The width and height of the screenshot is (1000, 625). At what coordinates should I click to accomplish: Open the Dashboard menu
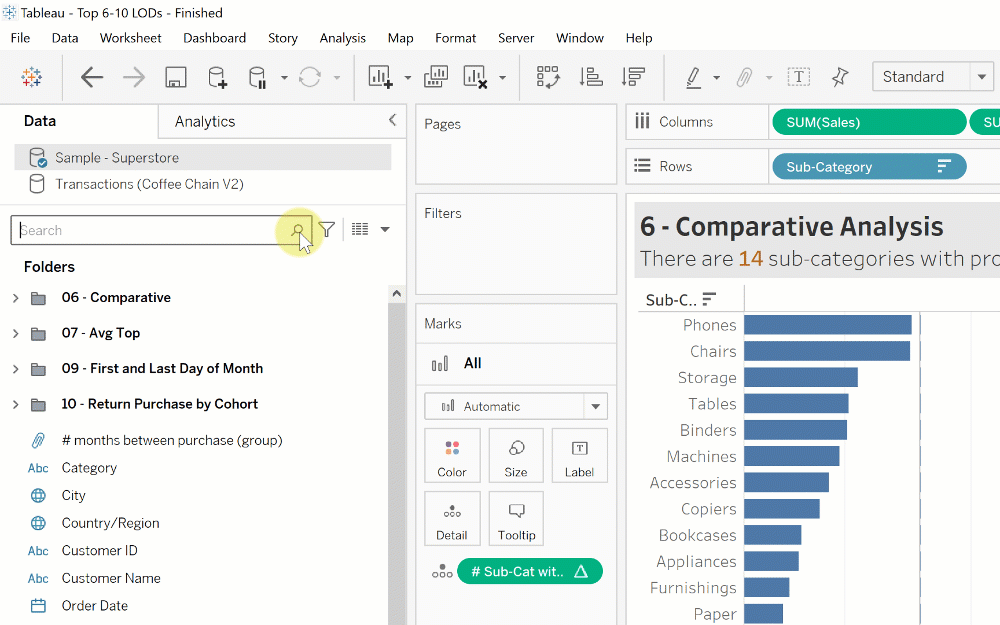pyautogui.click(x=214, y=38)
